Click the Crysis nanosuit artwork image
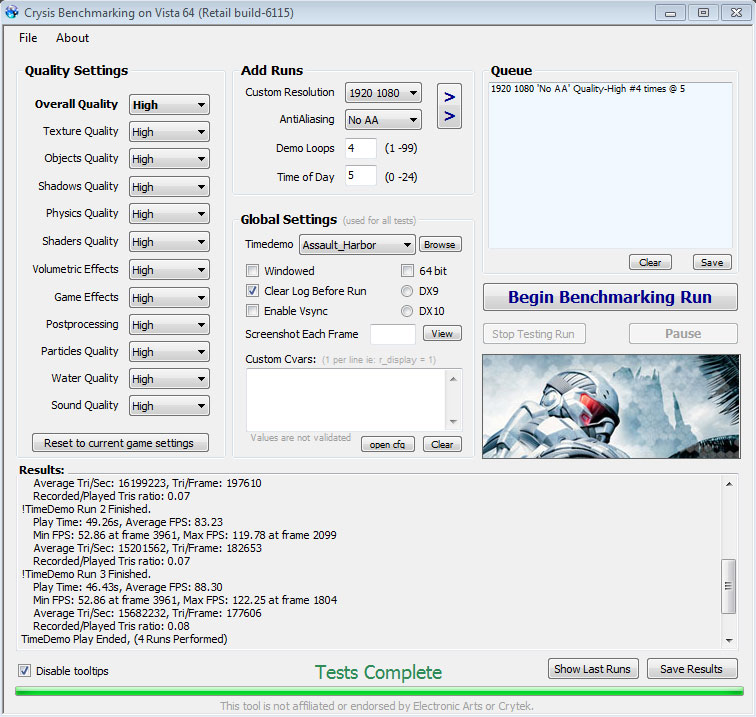 tap(611, 405)
